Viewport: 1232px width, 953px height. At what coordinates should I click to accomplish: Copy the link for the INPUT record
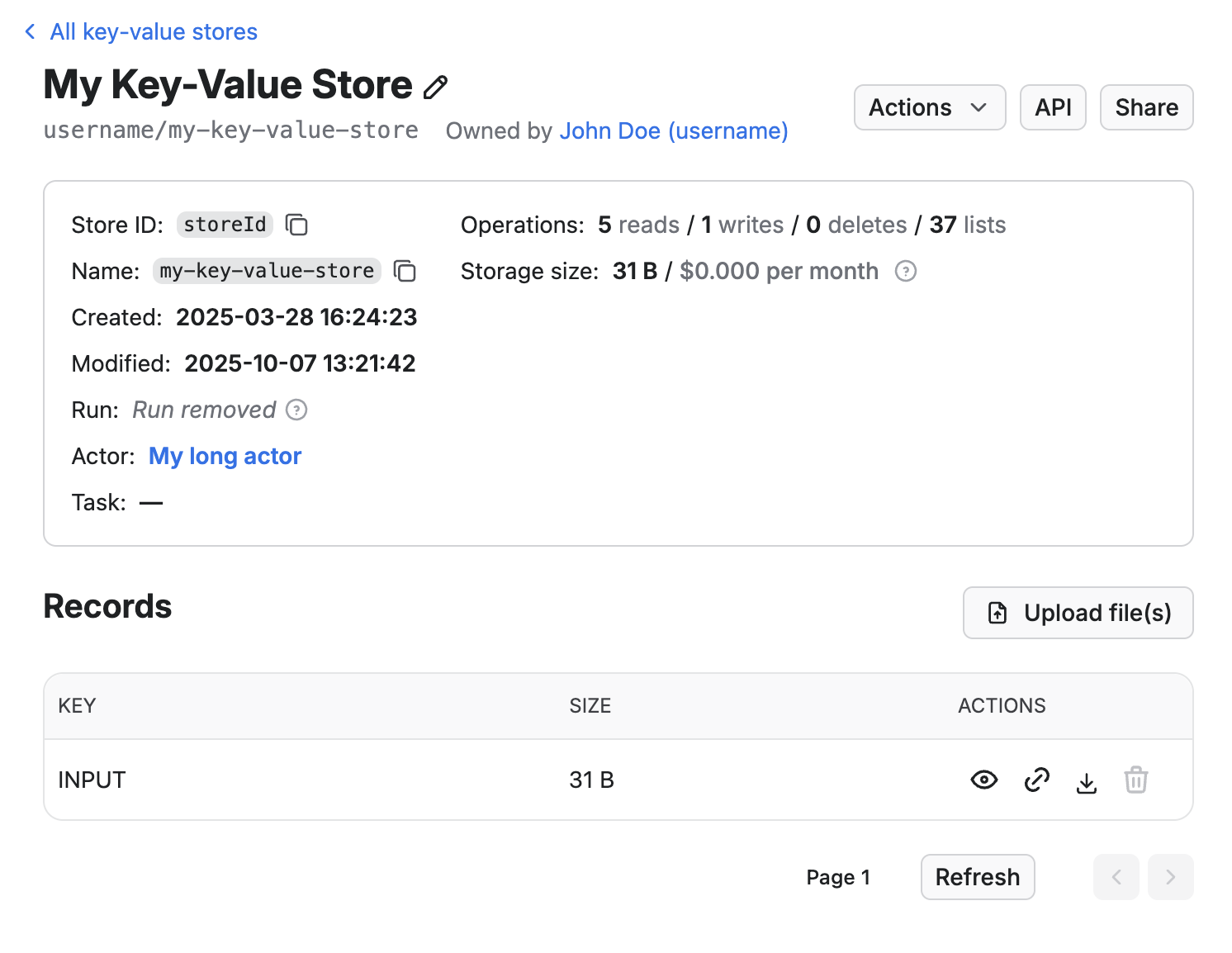[1036, 779]
